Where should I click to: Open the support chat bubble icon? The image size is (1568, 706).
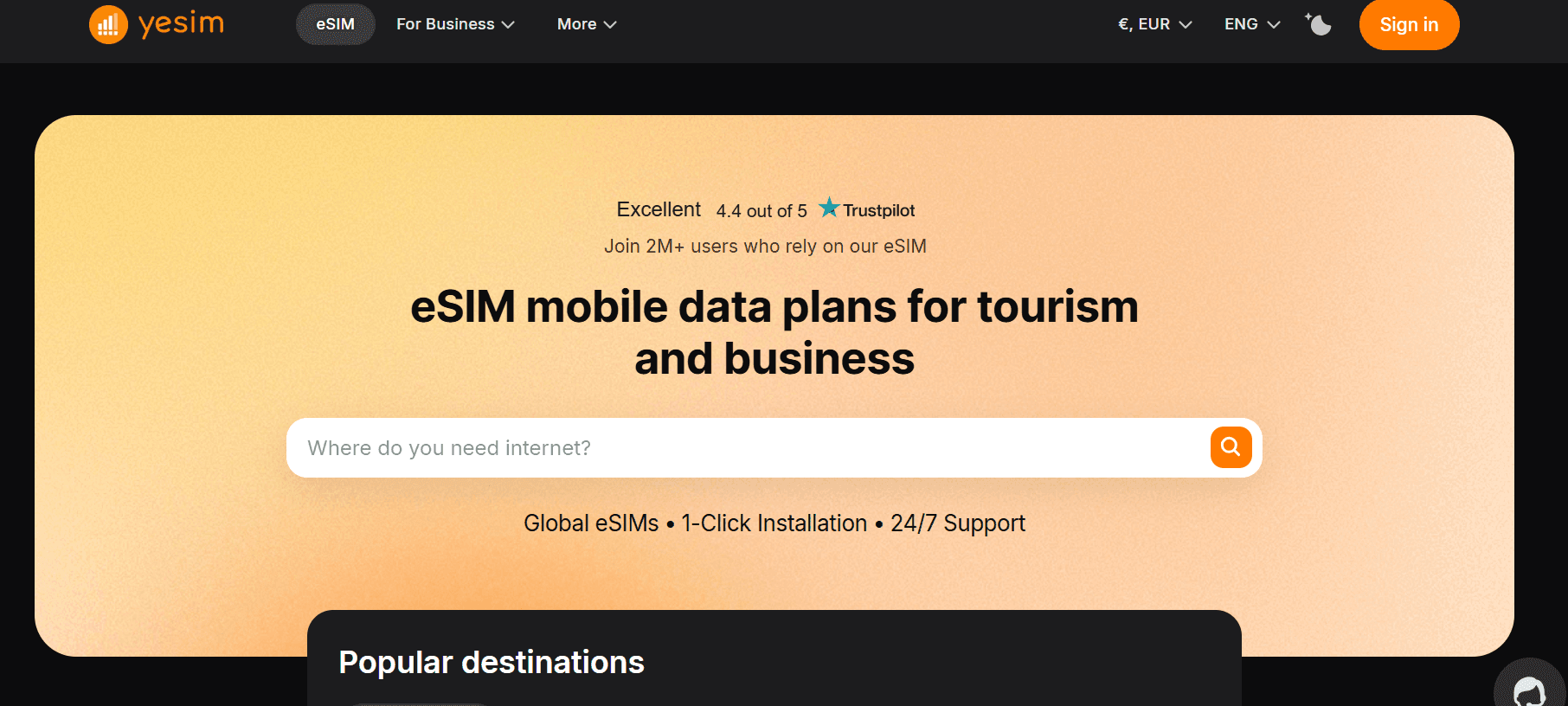[1529, 690]
